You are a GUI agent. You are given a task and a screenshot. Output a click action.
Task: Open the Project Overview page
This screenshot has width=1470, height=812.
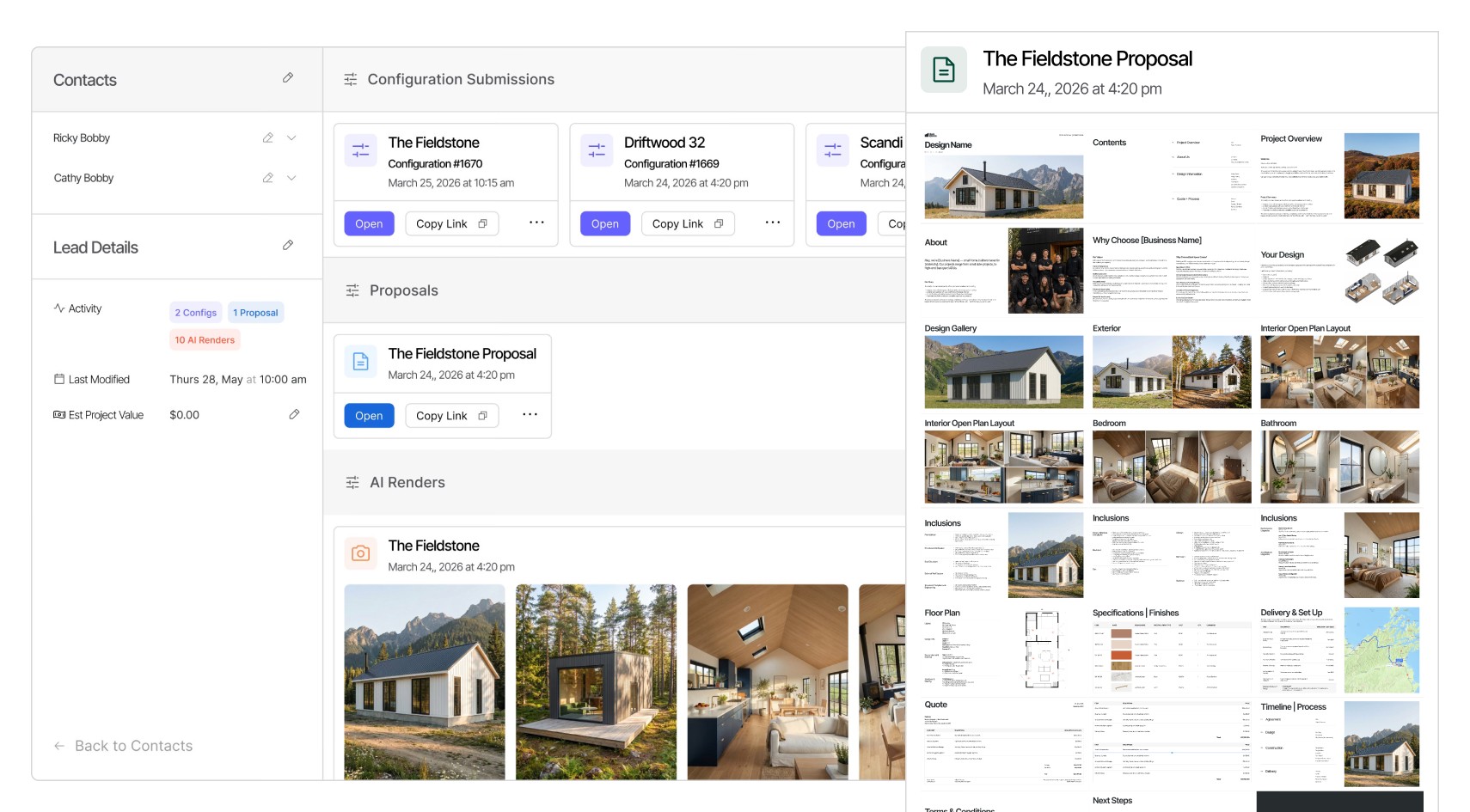[x=1340, y=175]
